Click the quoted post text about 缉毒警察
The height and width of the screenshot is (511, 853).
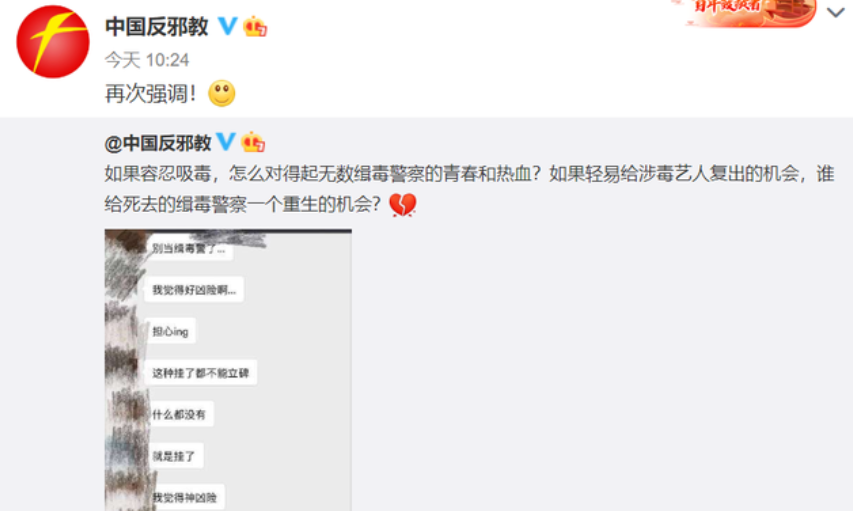[469, 189]
